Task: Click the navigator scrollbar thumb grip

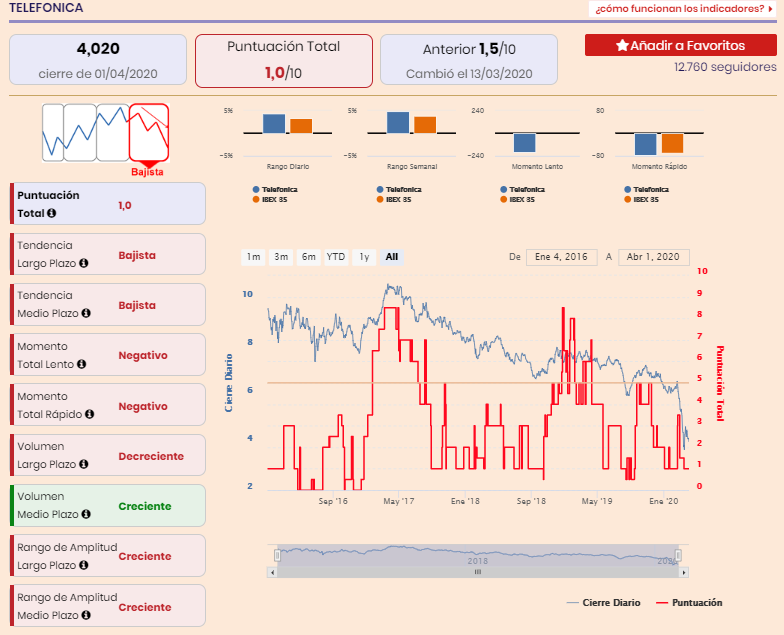Action: (x=478, y=572)
